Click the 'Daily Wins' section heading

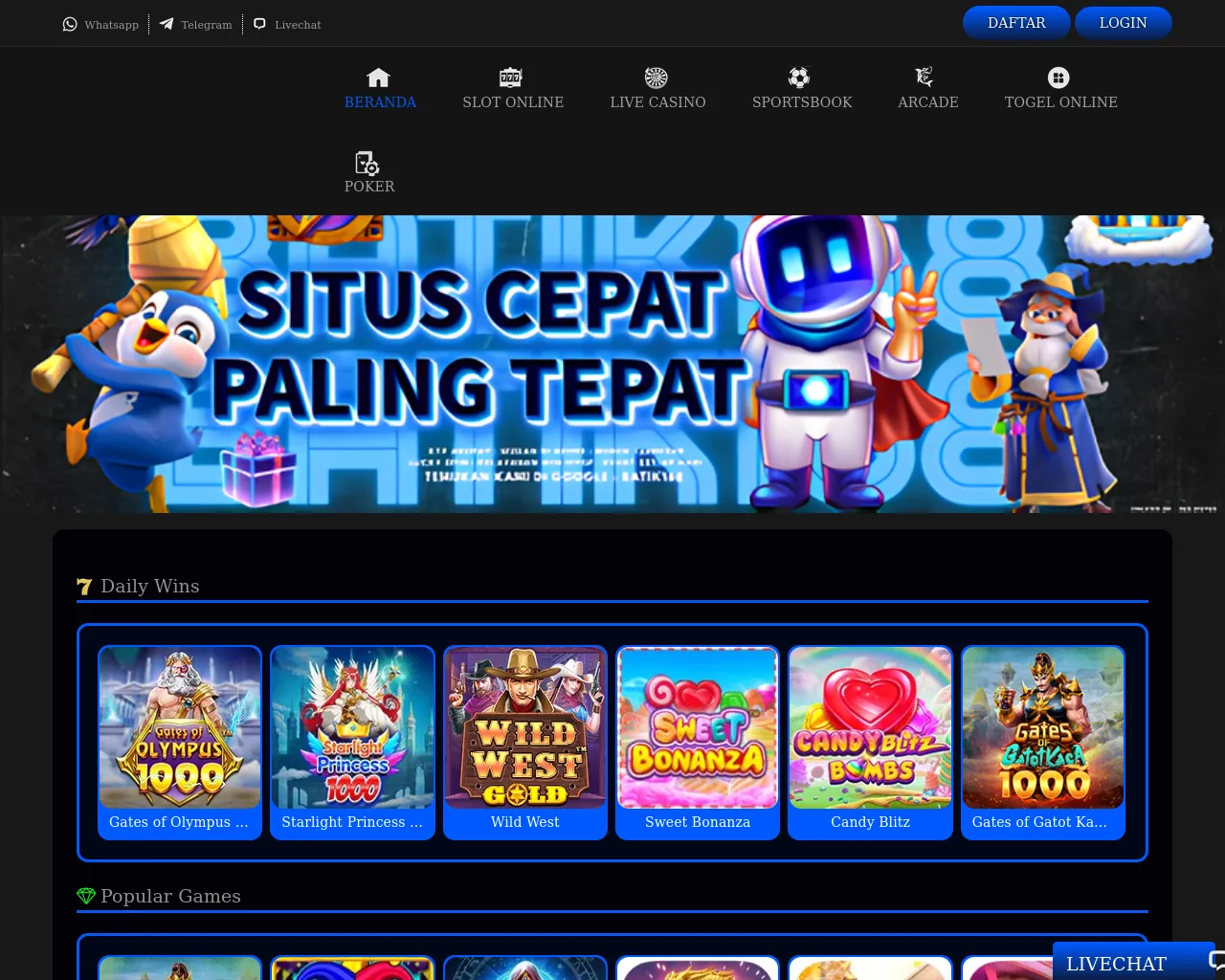[x=150, y=587]
